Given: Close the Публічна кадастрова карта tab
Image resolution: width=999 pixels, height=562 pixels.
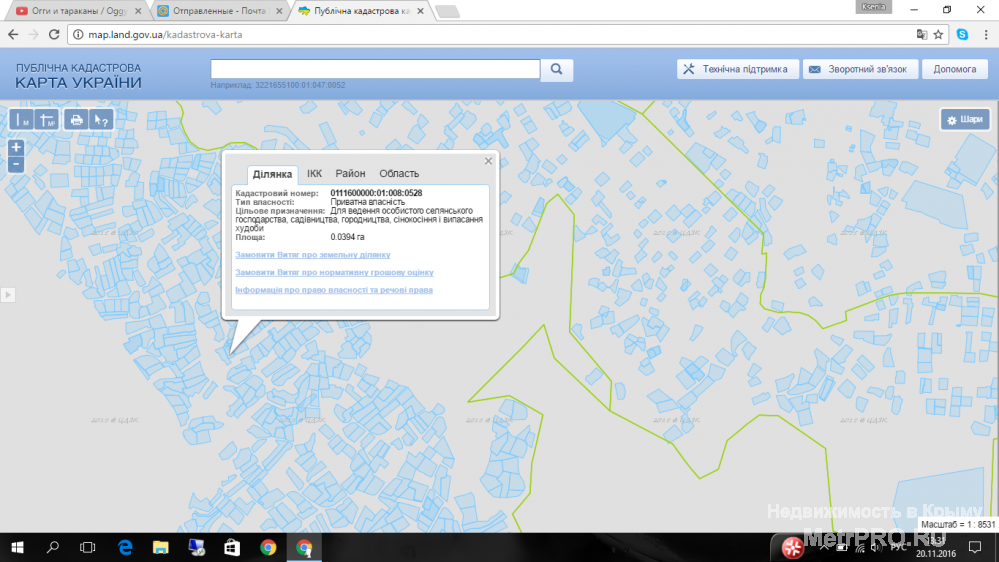Looking at the screenshot, I should [420, 11].
